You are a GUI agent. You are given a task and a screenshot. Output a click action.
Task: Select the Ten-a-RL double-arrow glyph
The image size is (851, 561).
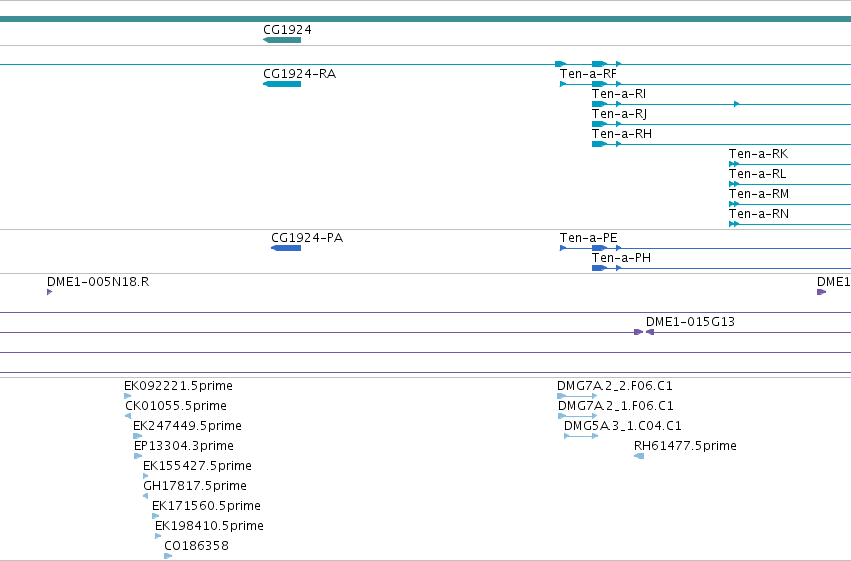pyautogui.click(x=734, y=184)
